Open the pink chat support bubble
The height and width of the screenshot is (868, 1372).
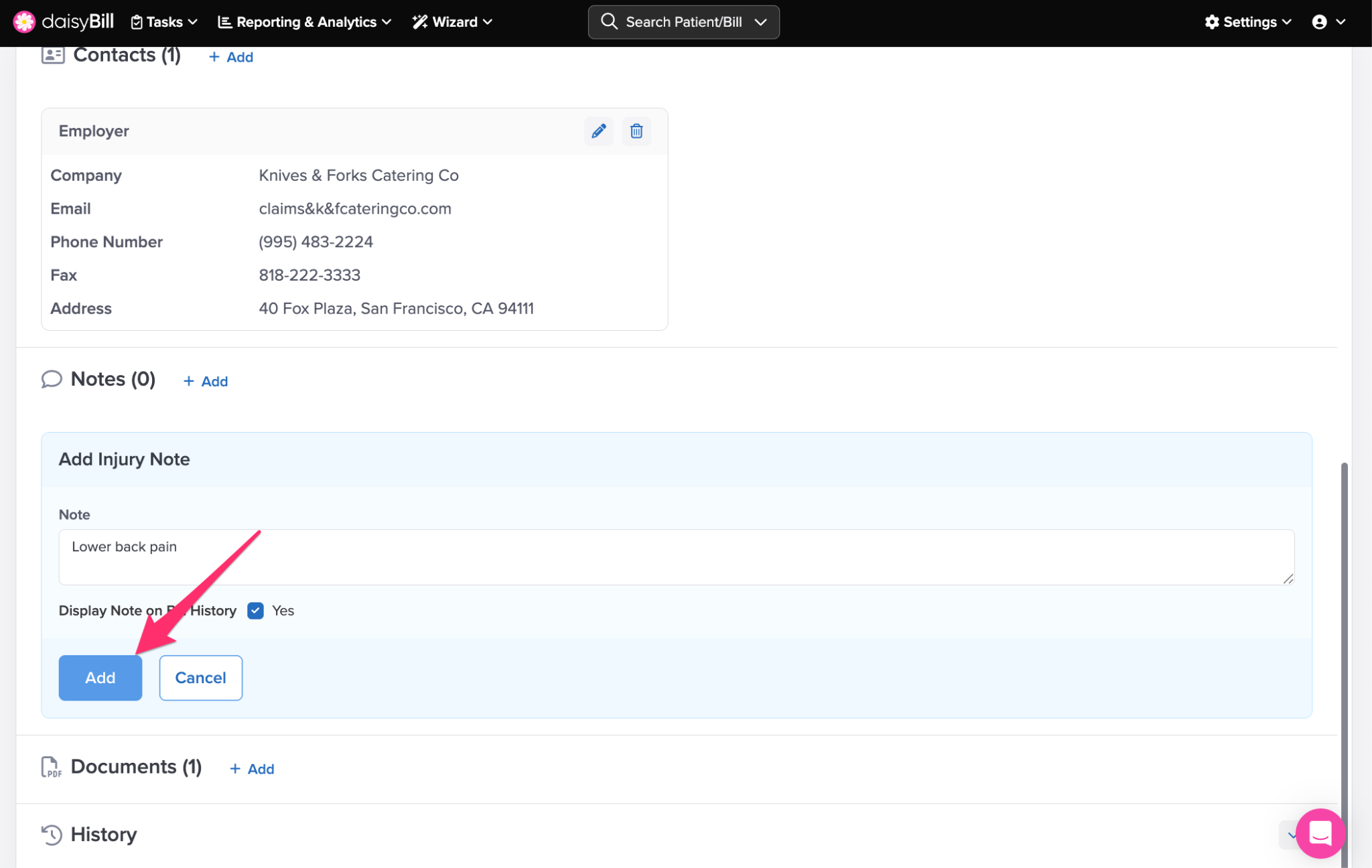1319,833
